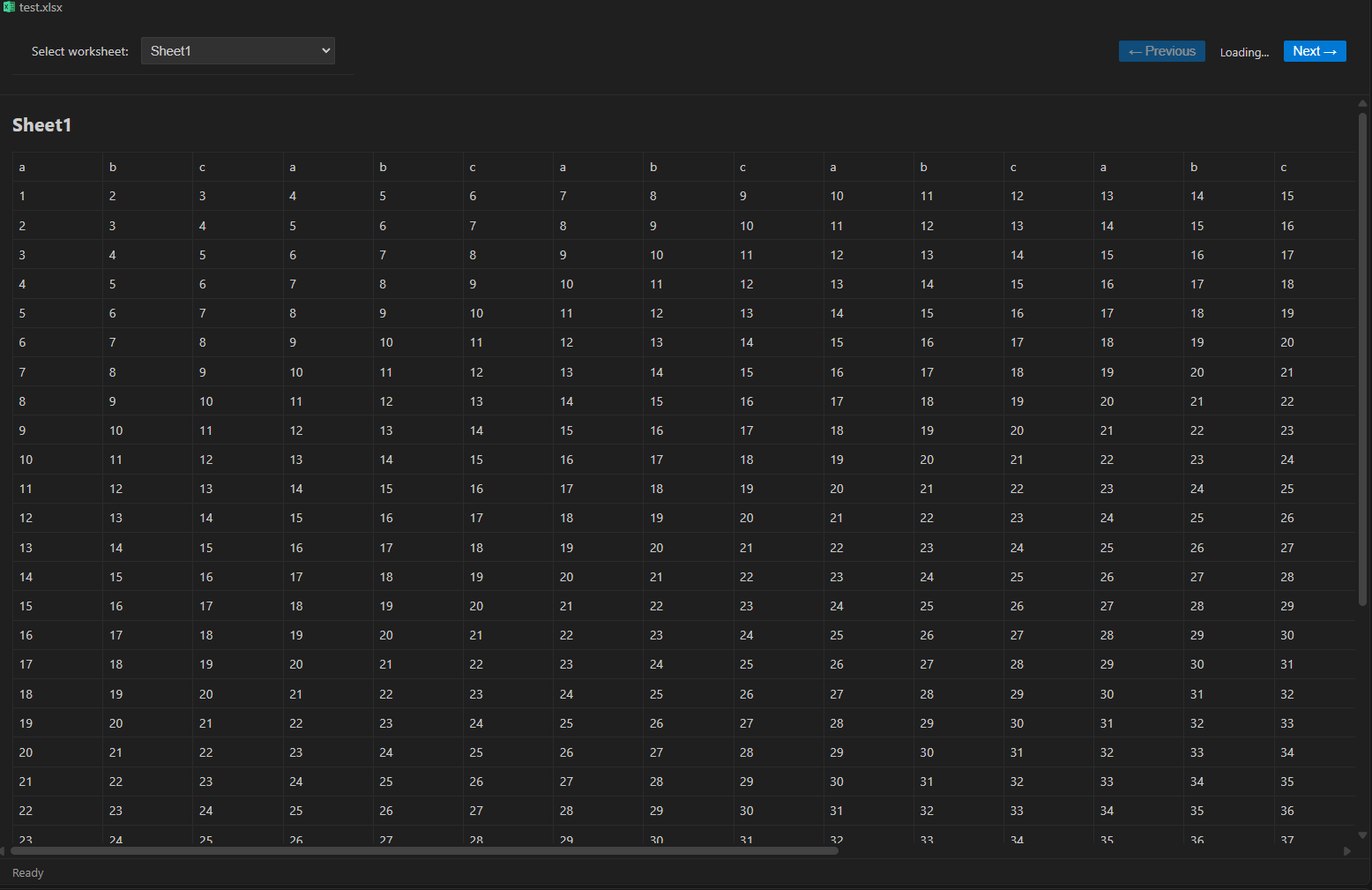Screen dimensions: 1372x890
Task: Click the horizontal scrollbar left arrow
Action: 4,851
